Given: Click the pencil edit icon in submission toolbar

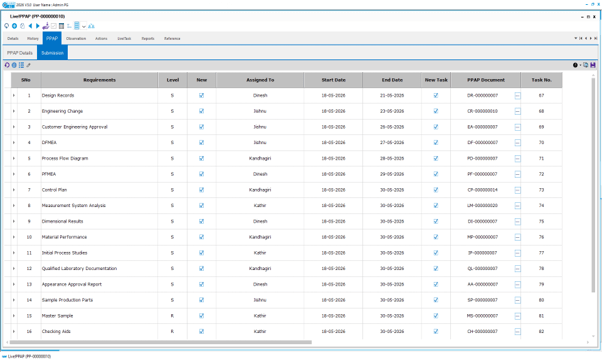Looking at the screenshot, I should (28, 65).
